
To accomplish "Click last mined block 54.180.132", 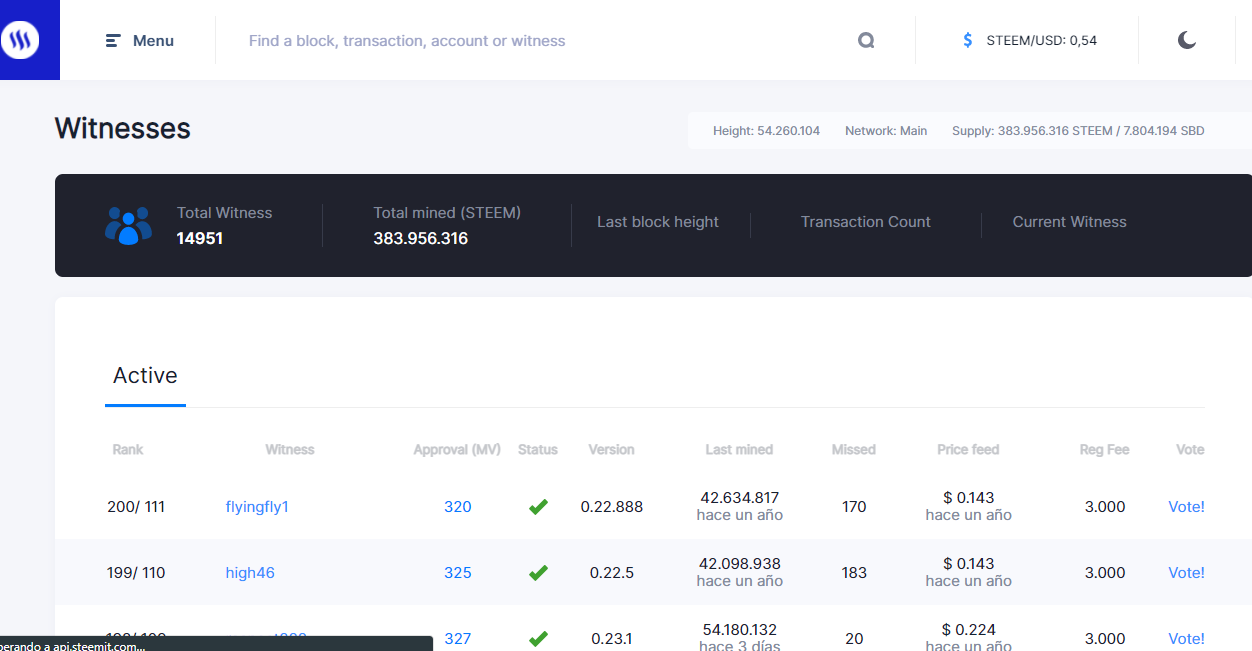I will [x=740, y=630].
